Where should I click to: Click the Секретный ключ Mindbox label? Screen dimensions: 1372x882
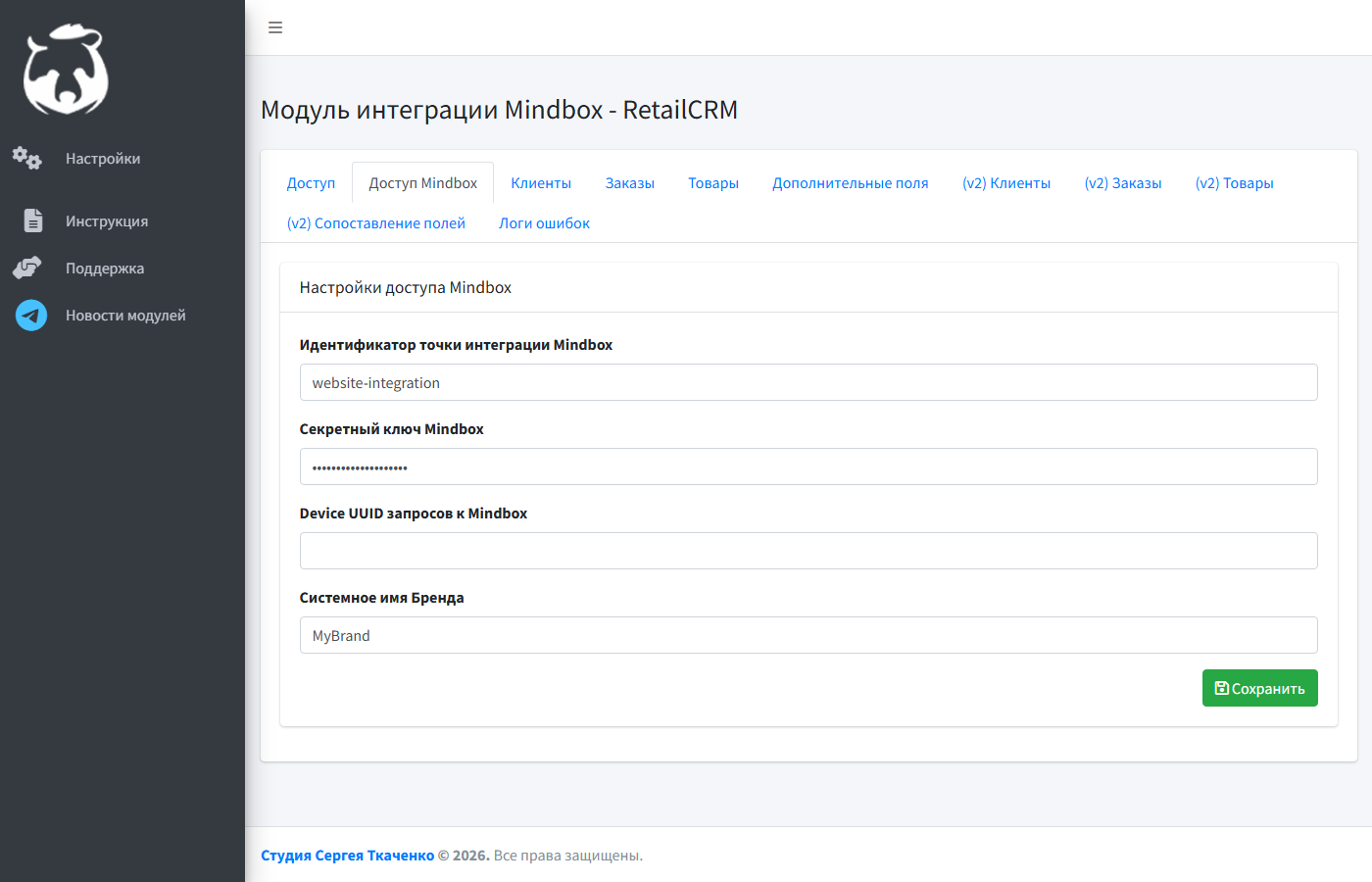392,429
